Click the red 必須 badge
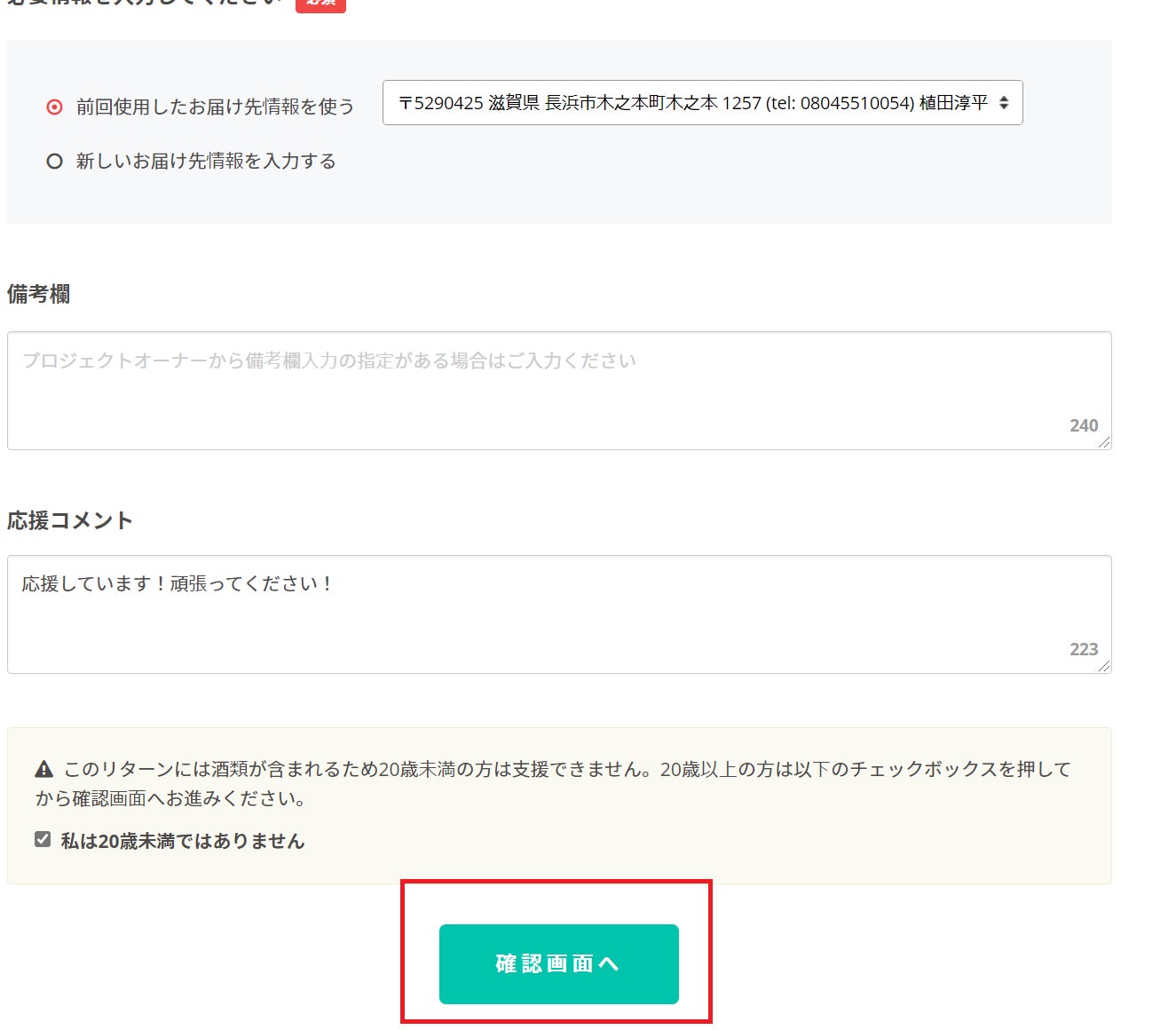 320,4
